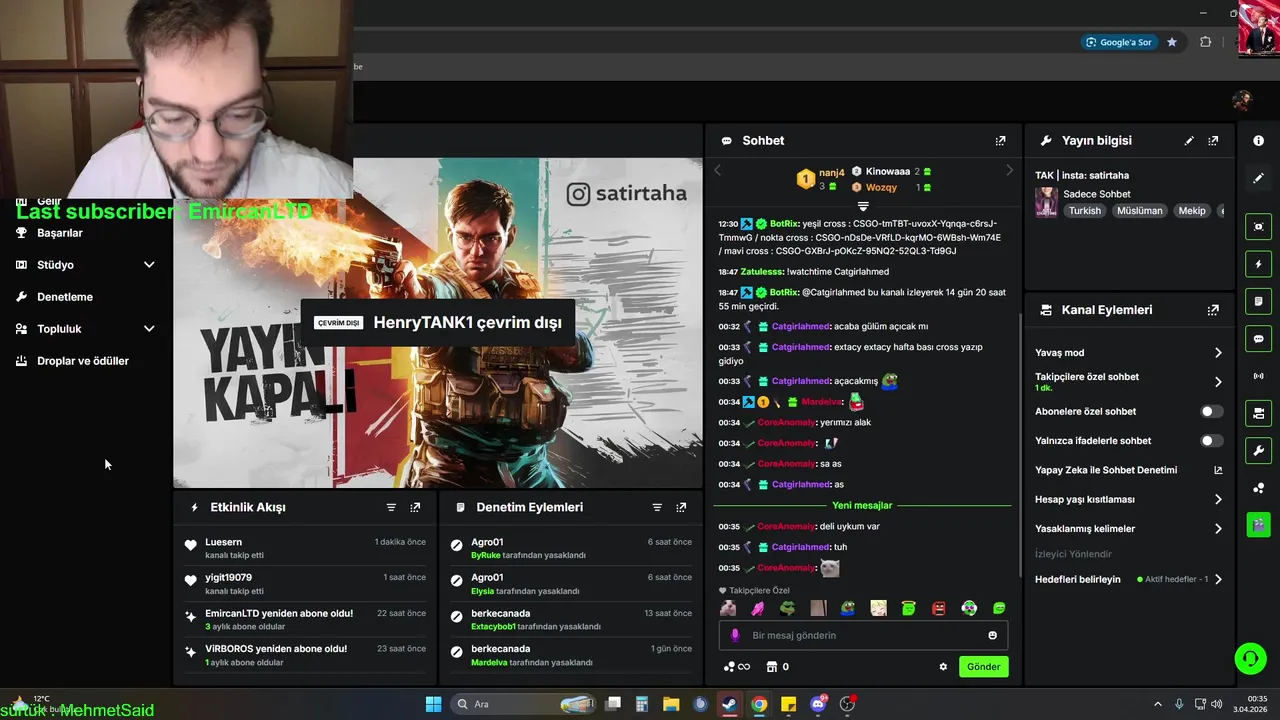Screen dimensions: 1280x720
Task: Go to next leaderboard page arrow in chat
Action: click(1009, 171)
